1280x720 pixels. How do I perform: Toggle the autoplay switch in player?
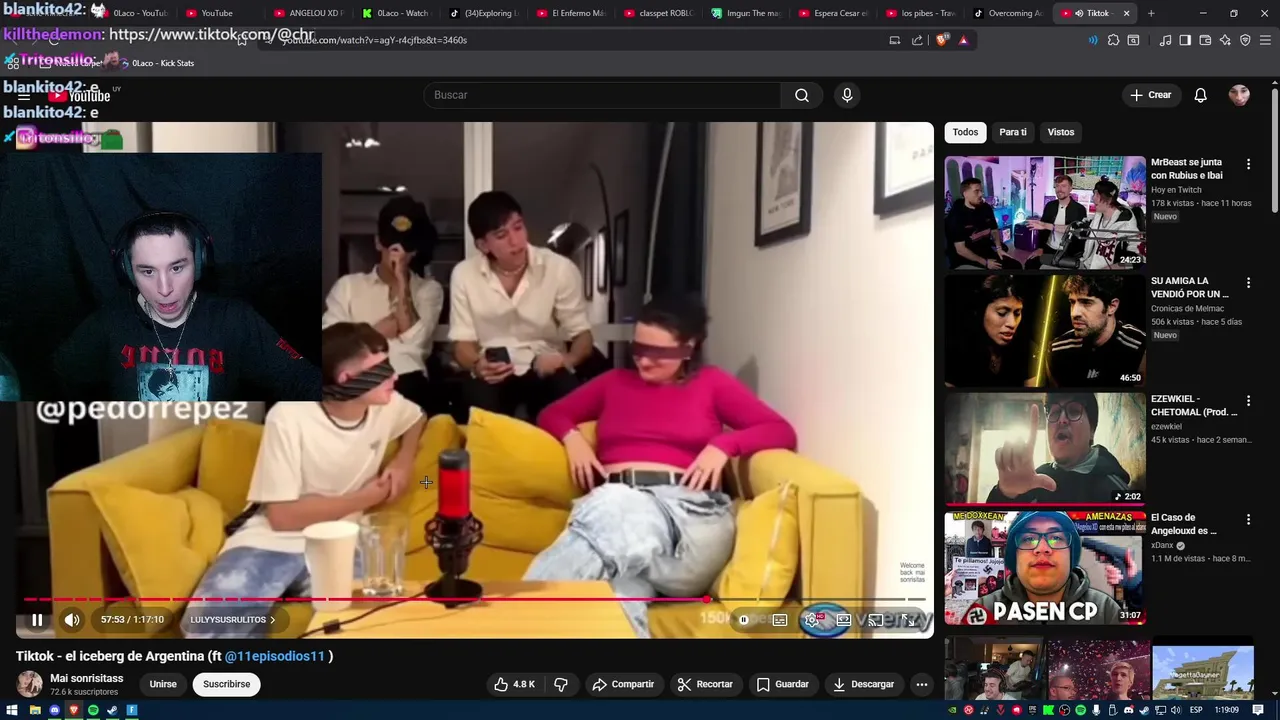[x=744, y=620]
